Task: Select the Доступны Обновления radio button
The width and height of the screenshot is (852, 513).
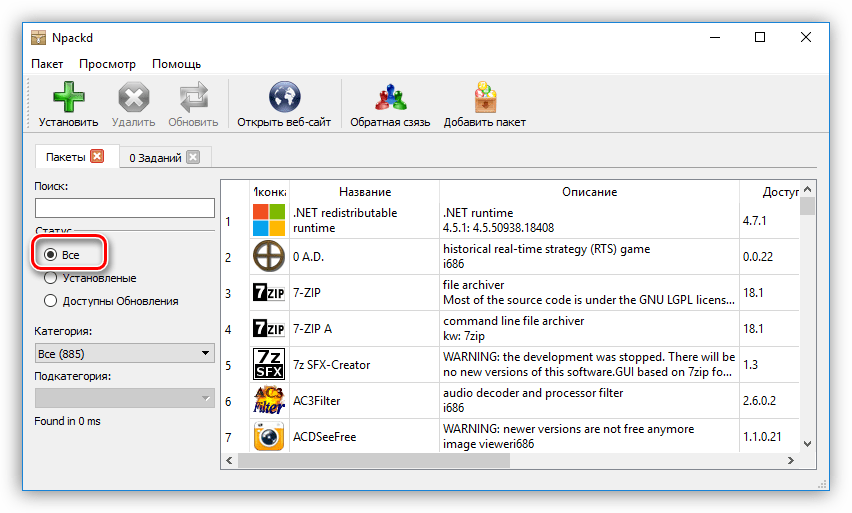Action: pos(51,300)
